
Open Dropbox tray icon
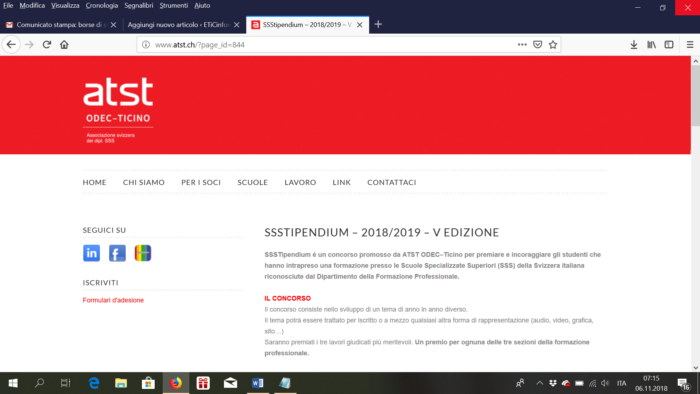click(x=553, y=383)
